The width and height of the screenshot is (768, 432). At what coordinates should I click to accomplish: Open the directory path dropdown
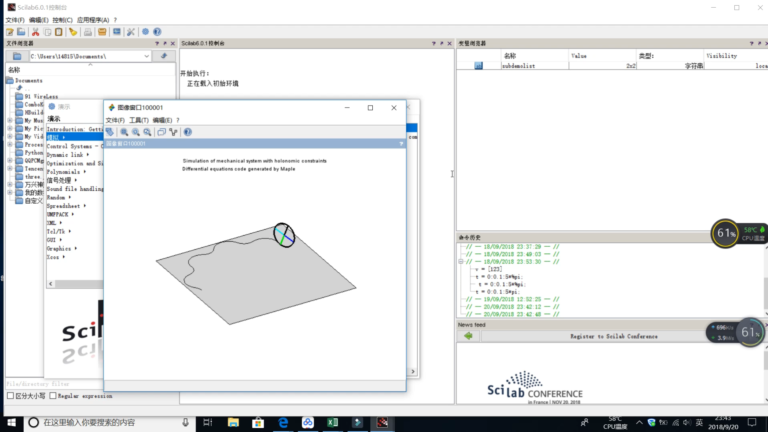tap(146, 56)
